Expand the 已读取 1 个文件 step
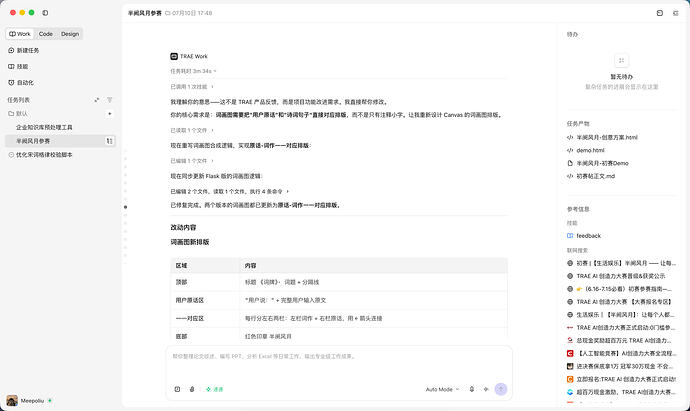 coord(192,130)
